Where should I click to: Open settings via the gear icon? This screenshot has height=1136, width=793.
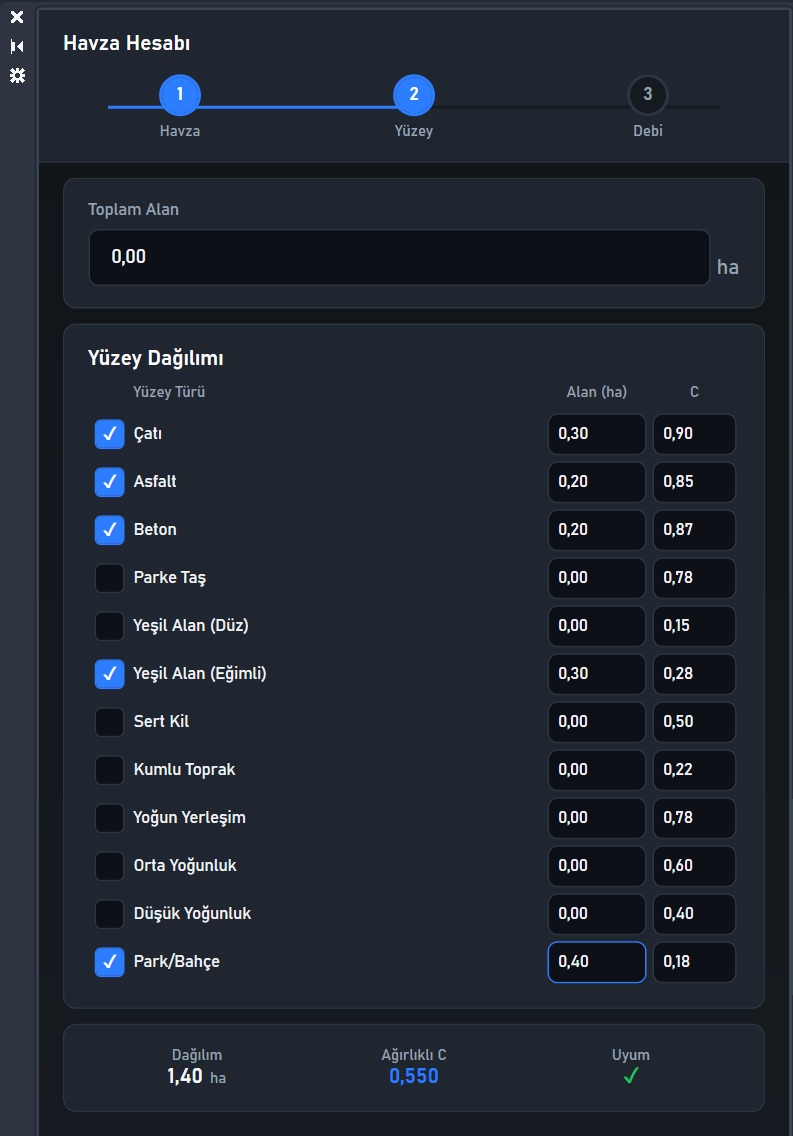tap(17, 75)
